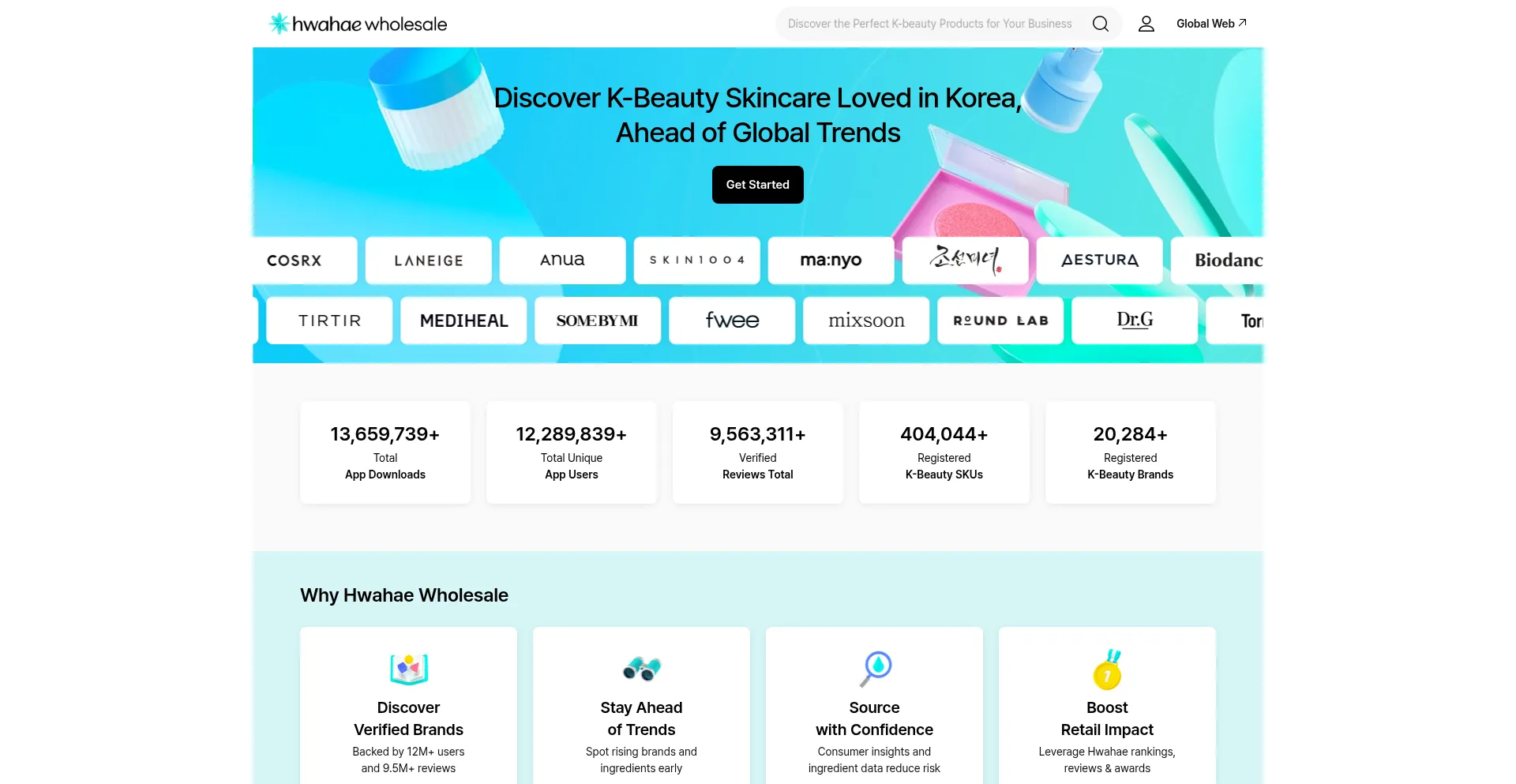Viewport: 1516px width, 784px height.
Task: Click the gold medal Boost Retail icon
Action: (x=1107, y=670)
